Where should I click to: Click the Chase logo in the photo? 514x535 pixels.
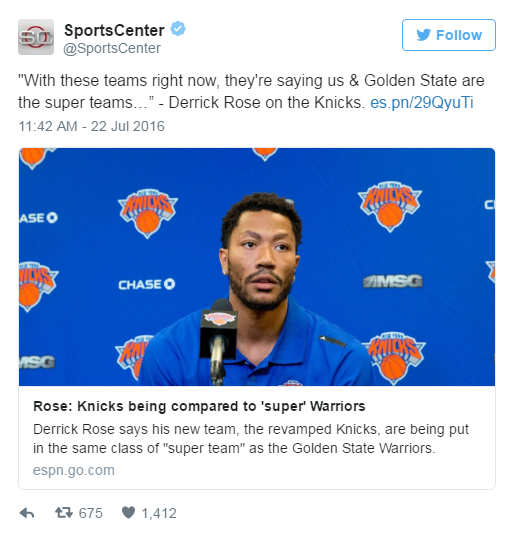(x=147, y=284)
